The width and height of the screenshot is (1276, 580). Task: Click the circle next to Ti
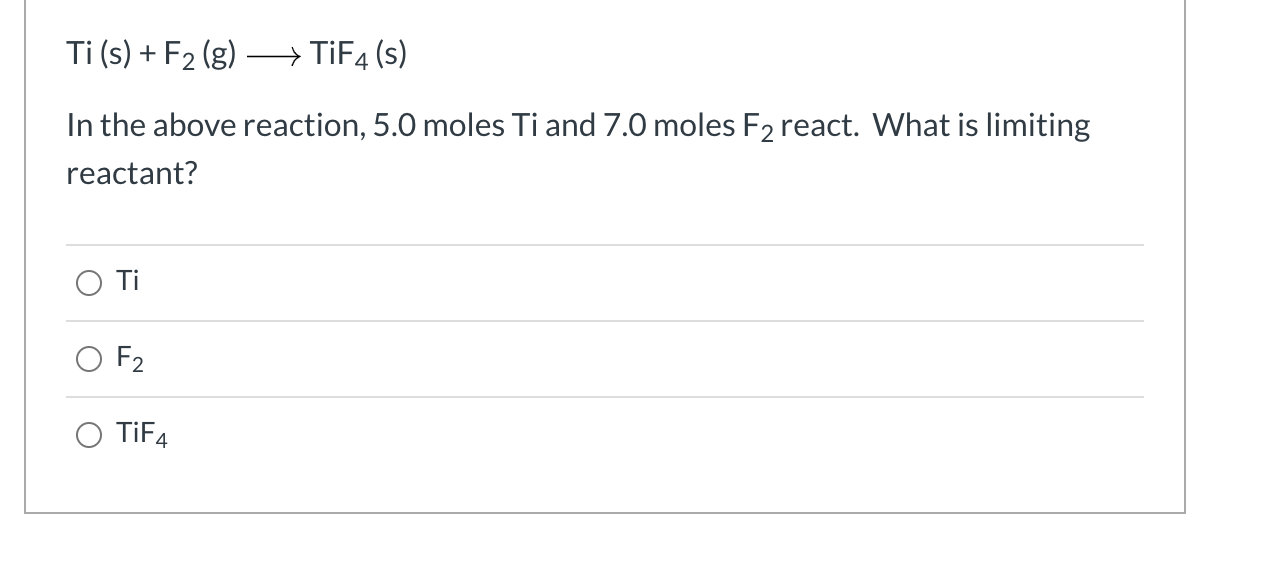click(x=89, y=283)
